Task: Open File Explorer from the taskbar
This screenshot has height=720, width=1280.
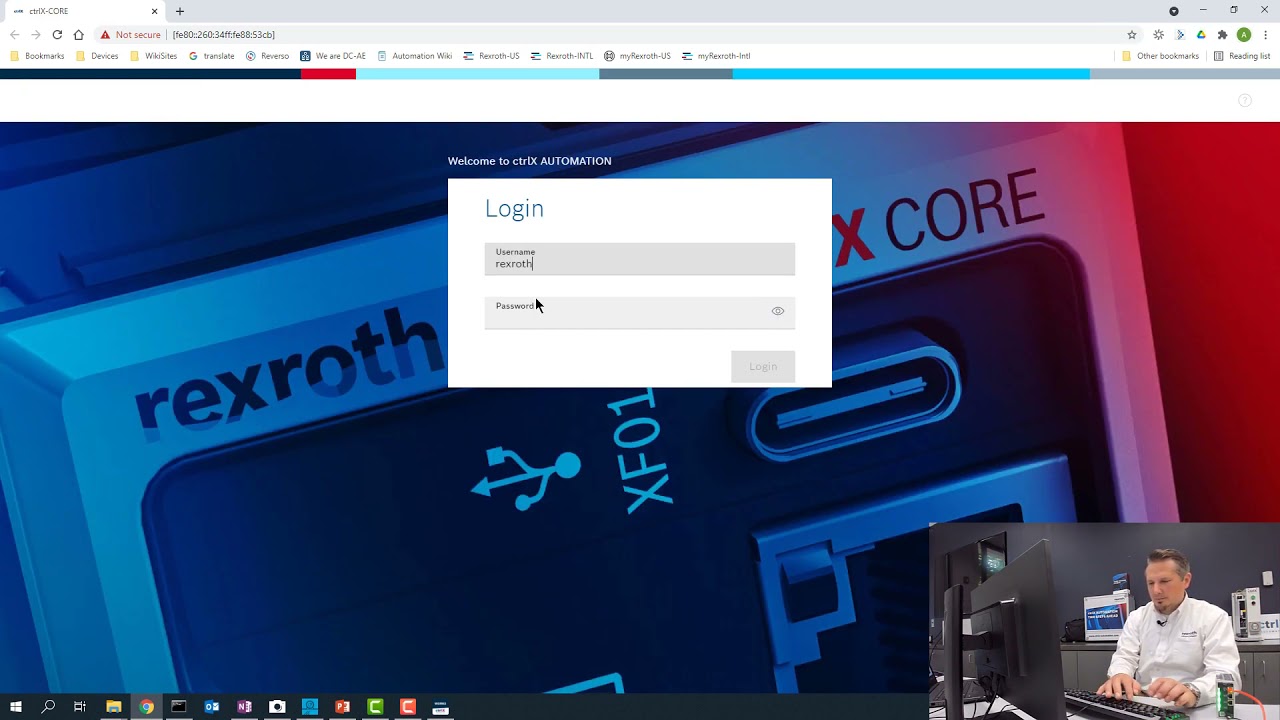Action: coord(114,707)
